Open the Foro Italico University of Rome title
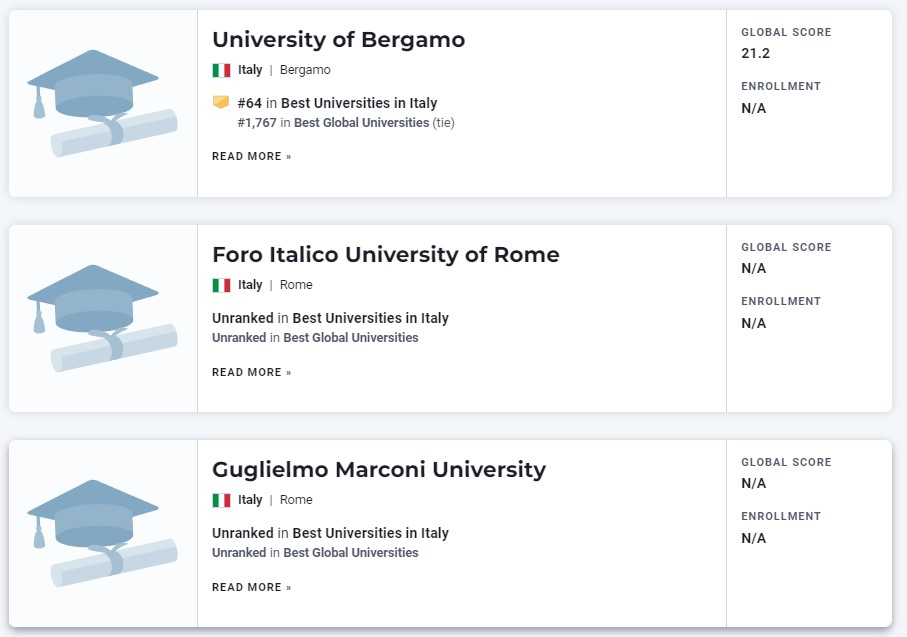 coord(386,255)
